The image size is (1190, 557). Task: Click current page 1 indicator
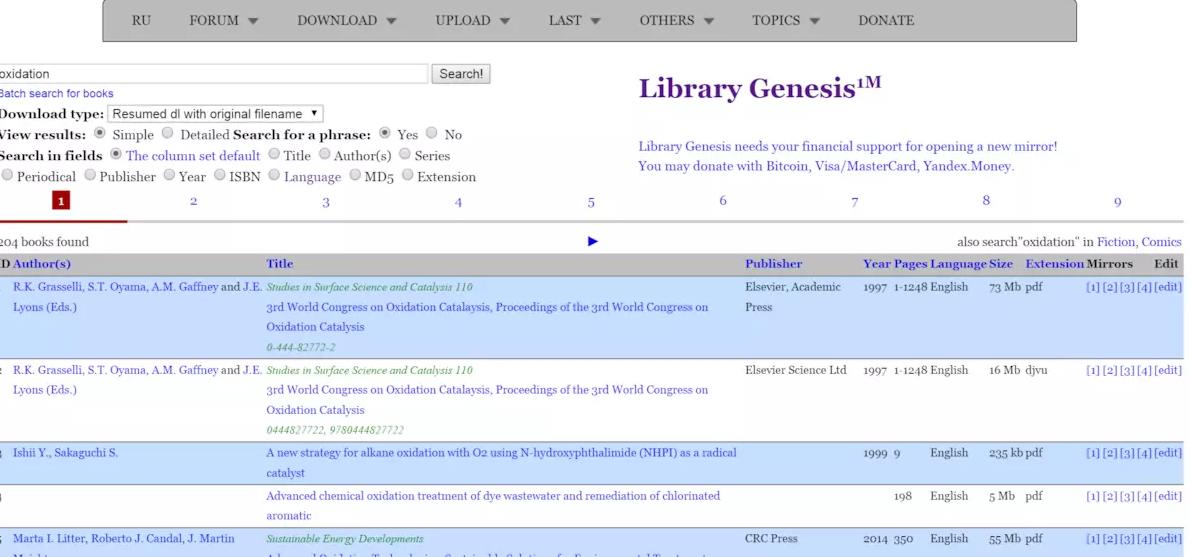[61, 200]
